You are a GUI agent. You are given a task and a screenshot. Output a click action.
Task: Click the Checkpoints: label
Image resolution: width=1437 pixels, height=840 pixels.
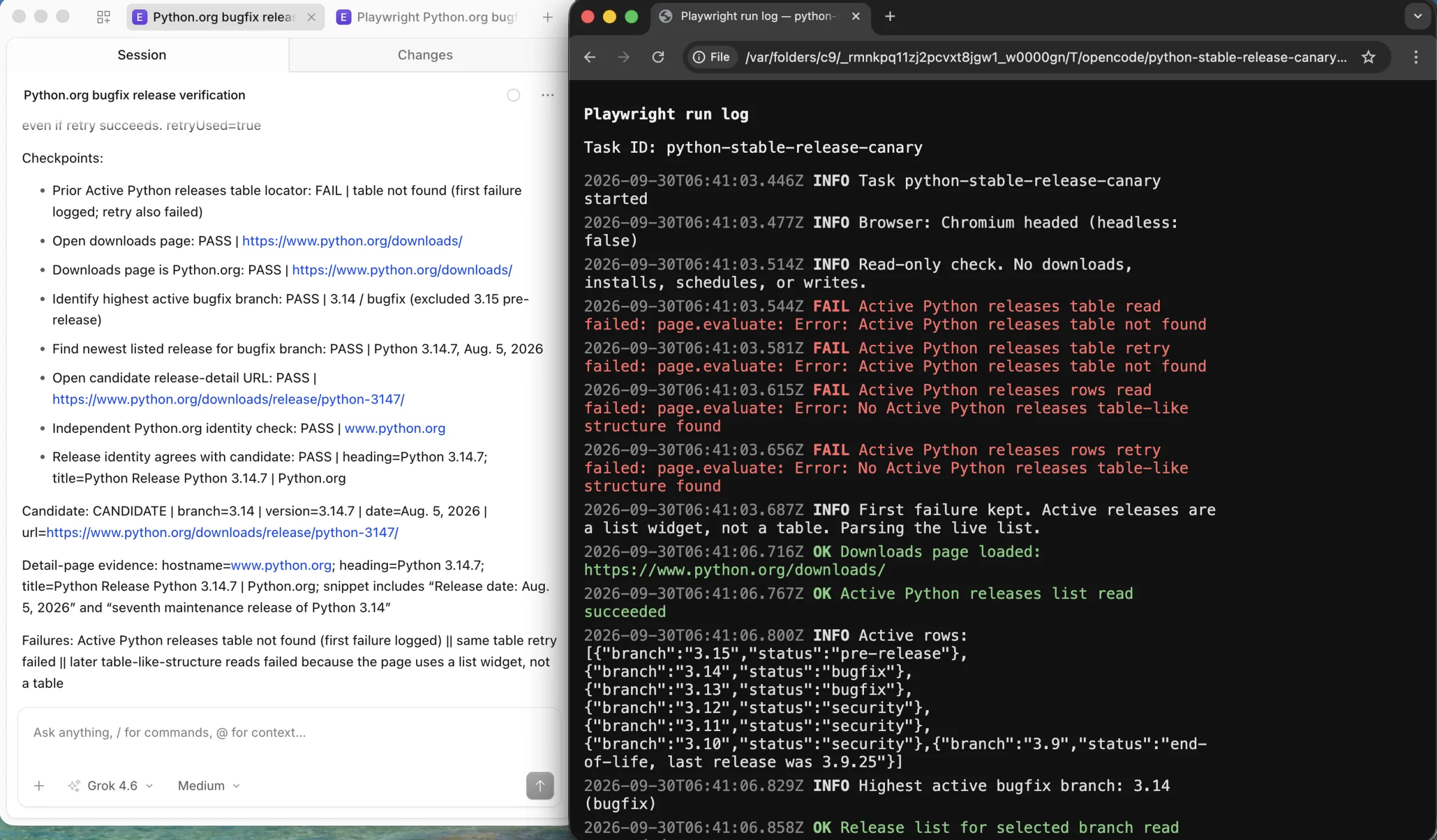pos(62,158)
